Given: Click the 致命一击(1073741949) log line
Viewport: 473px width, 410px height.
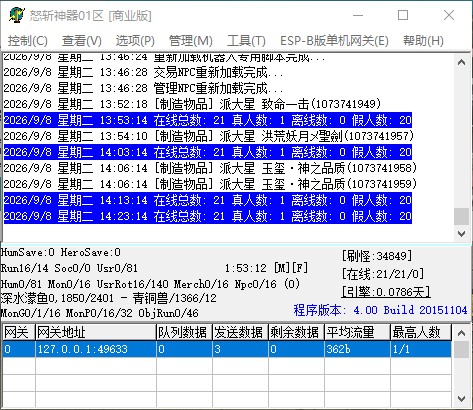Looking at the screenshot, I should coord(192,104).
